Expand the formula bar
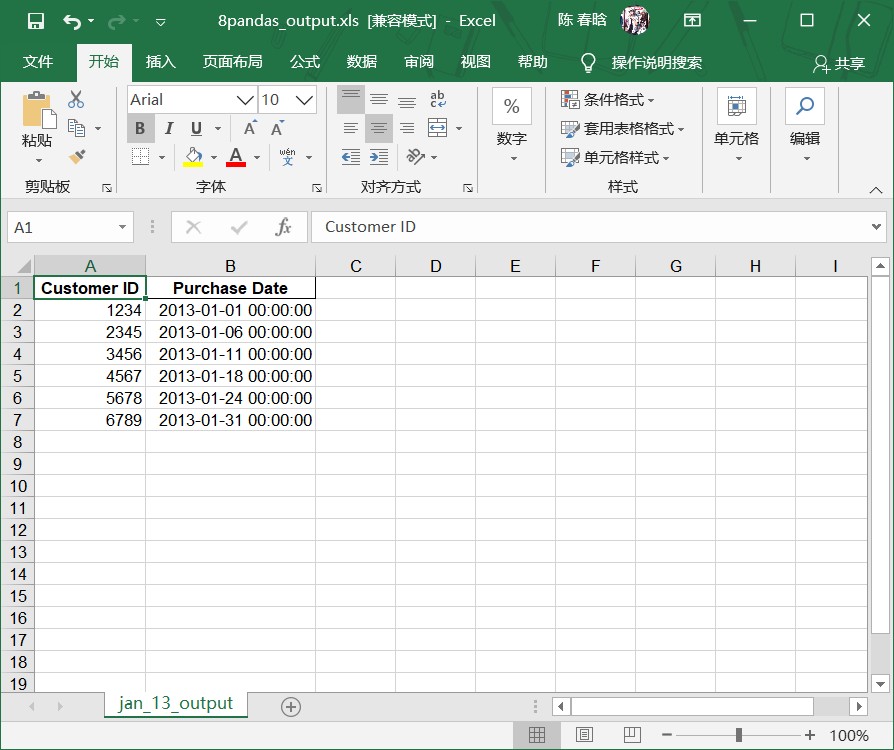 click(x=876, y=226)
